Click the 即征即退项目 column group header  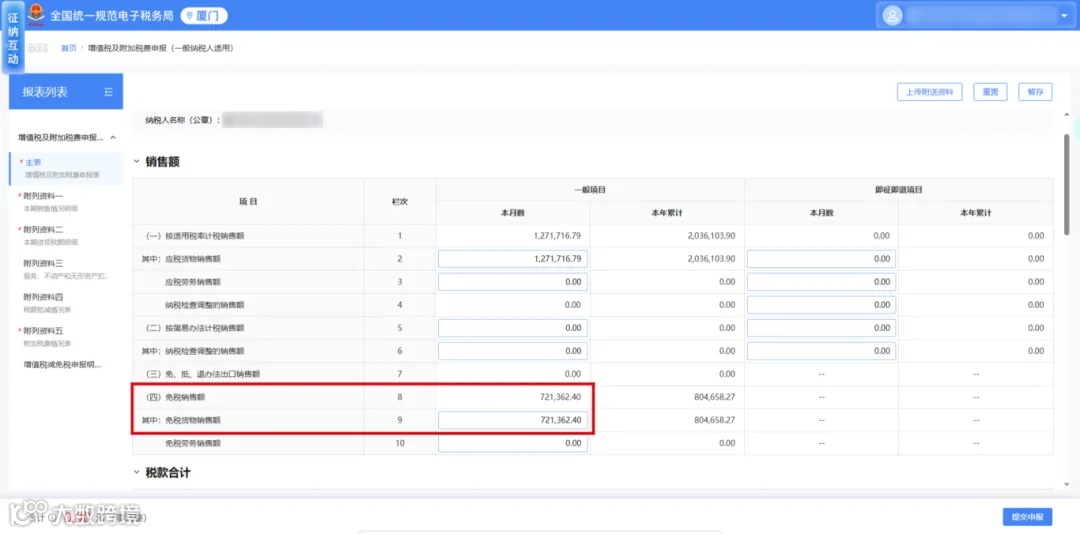[898, 189]
